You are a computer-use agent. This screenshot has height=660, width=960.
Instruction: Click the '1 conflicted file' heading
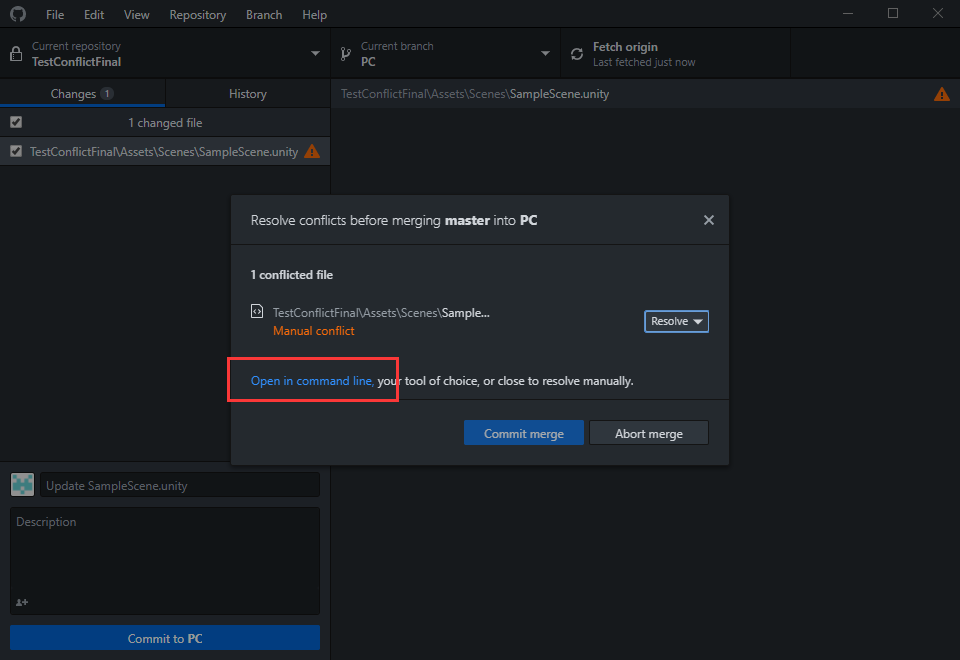click(x=291, y=275)
